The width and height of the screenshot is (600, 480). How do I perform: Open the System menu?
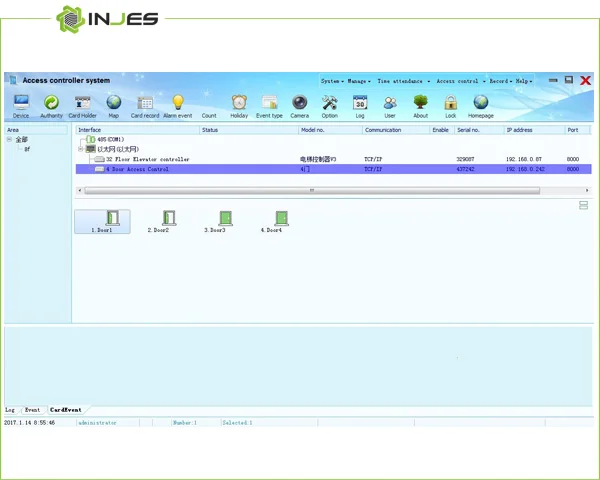point(332,81)
